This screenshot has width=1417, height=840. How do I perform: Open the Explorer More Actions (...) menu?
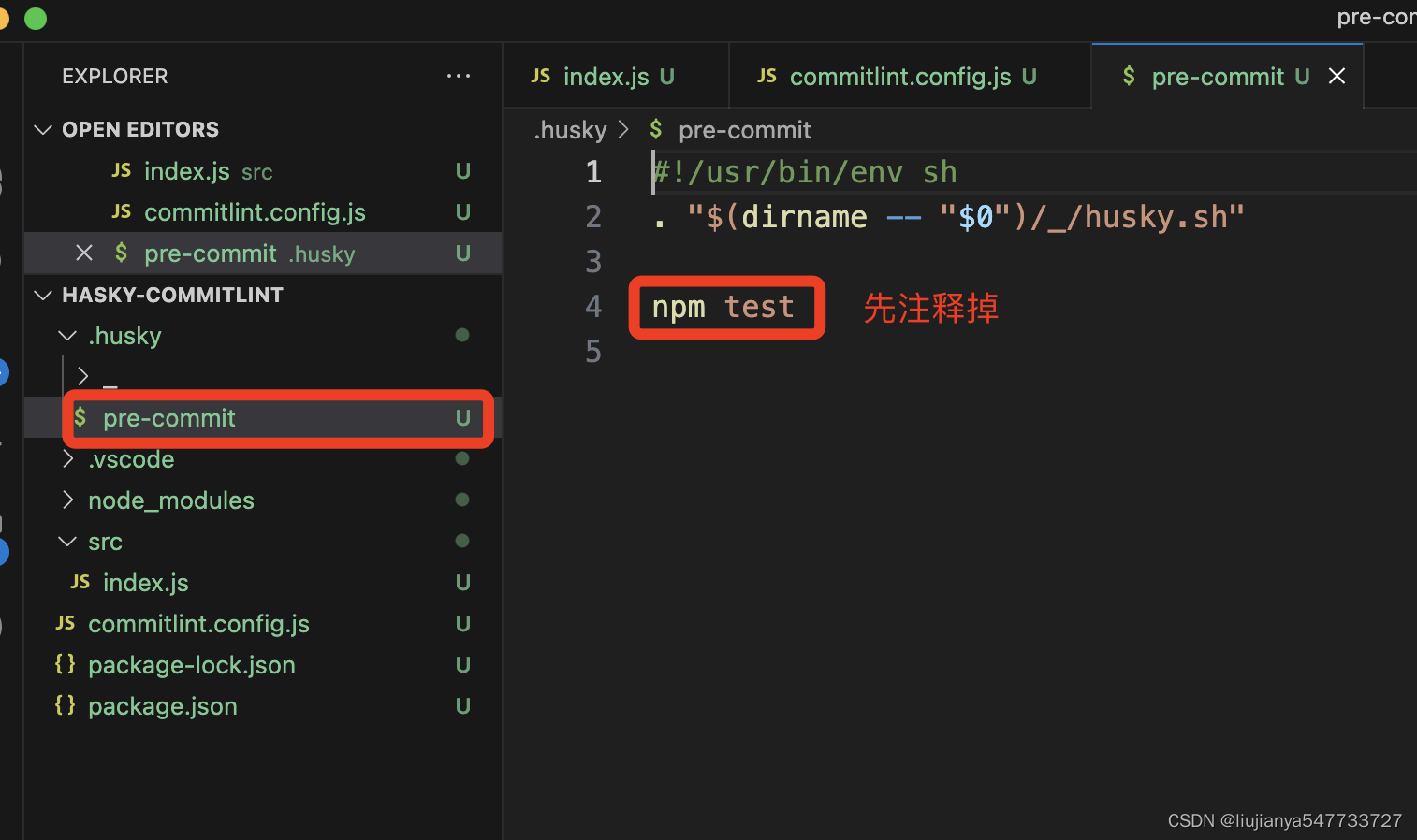(458, 76)
